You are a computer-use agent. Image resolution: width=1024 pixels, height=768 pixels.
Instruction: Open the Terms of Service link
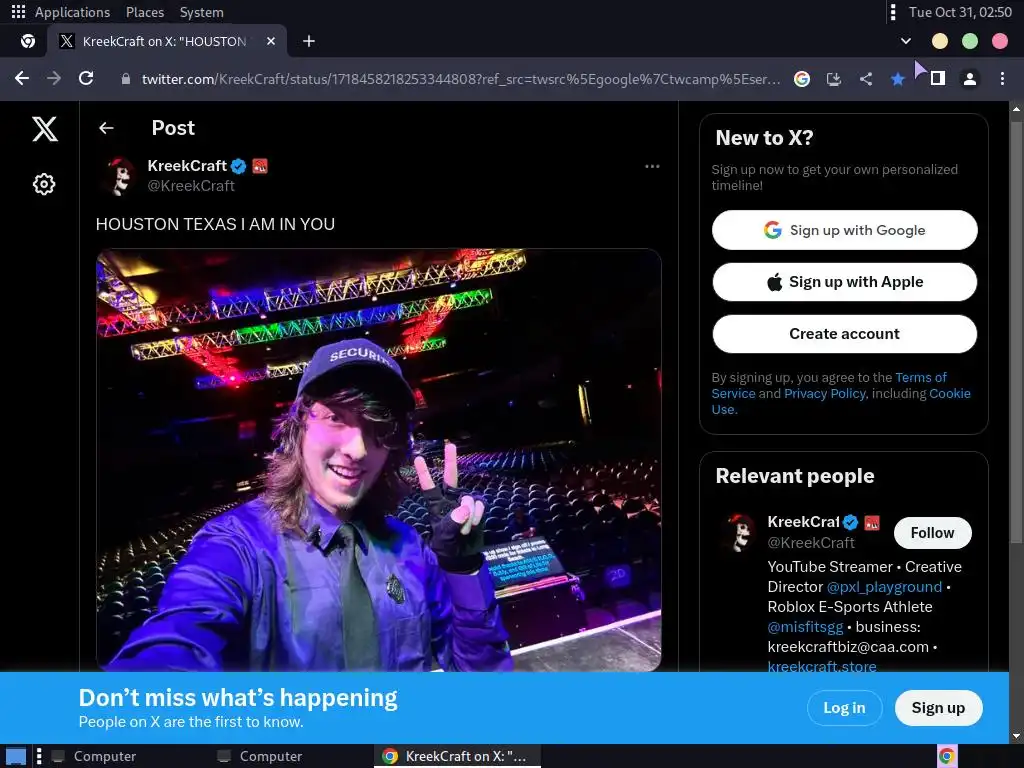(x=921, y=377)
